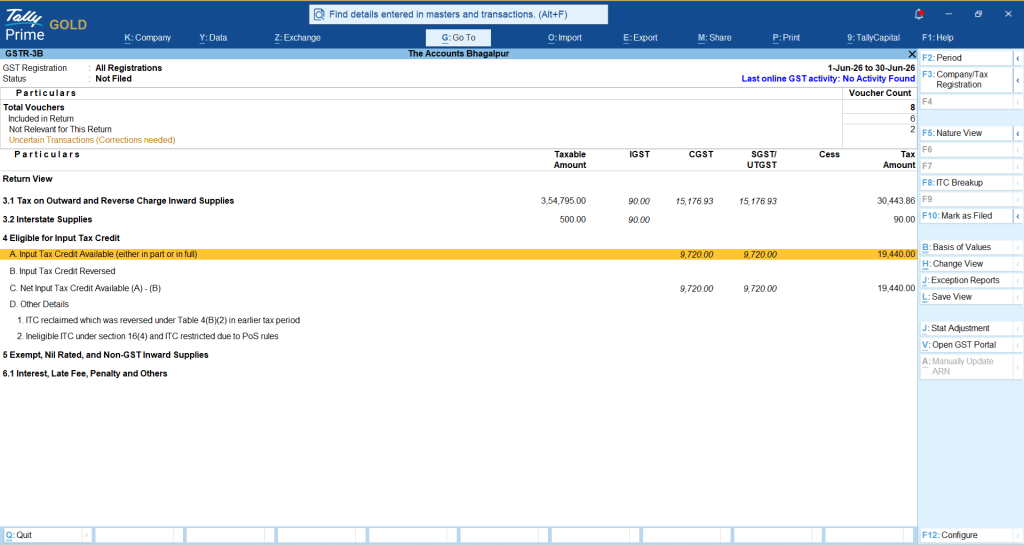Click the Find details search field
This screenshot has height=545, width=1024.
458,14
